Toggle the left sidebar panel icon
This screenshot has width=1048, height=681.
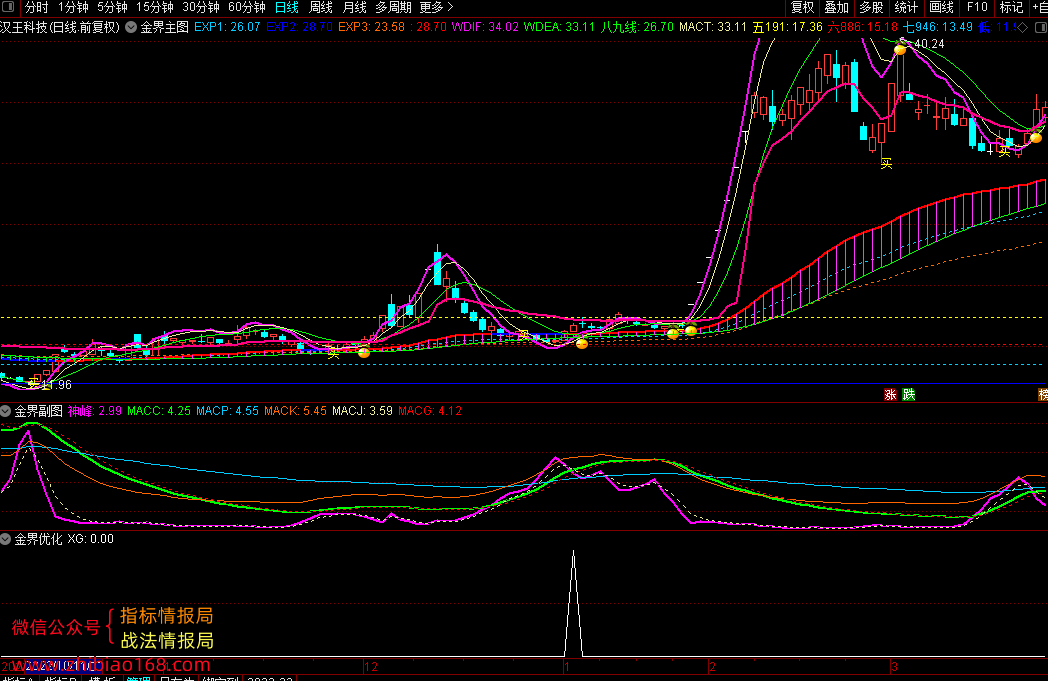coord(8,7)
